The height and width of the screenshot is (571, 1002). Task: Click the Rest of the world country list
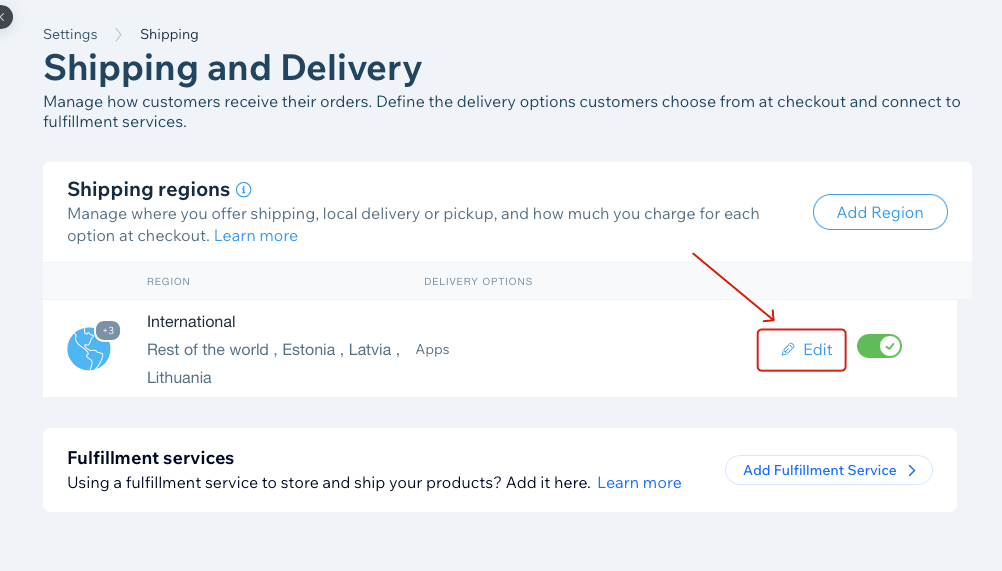tap(207, 350)
